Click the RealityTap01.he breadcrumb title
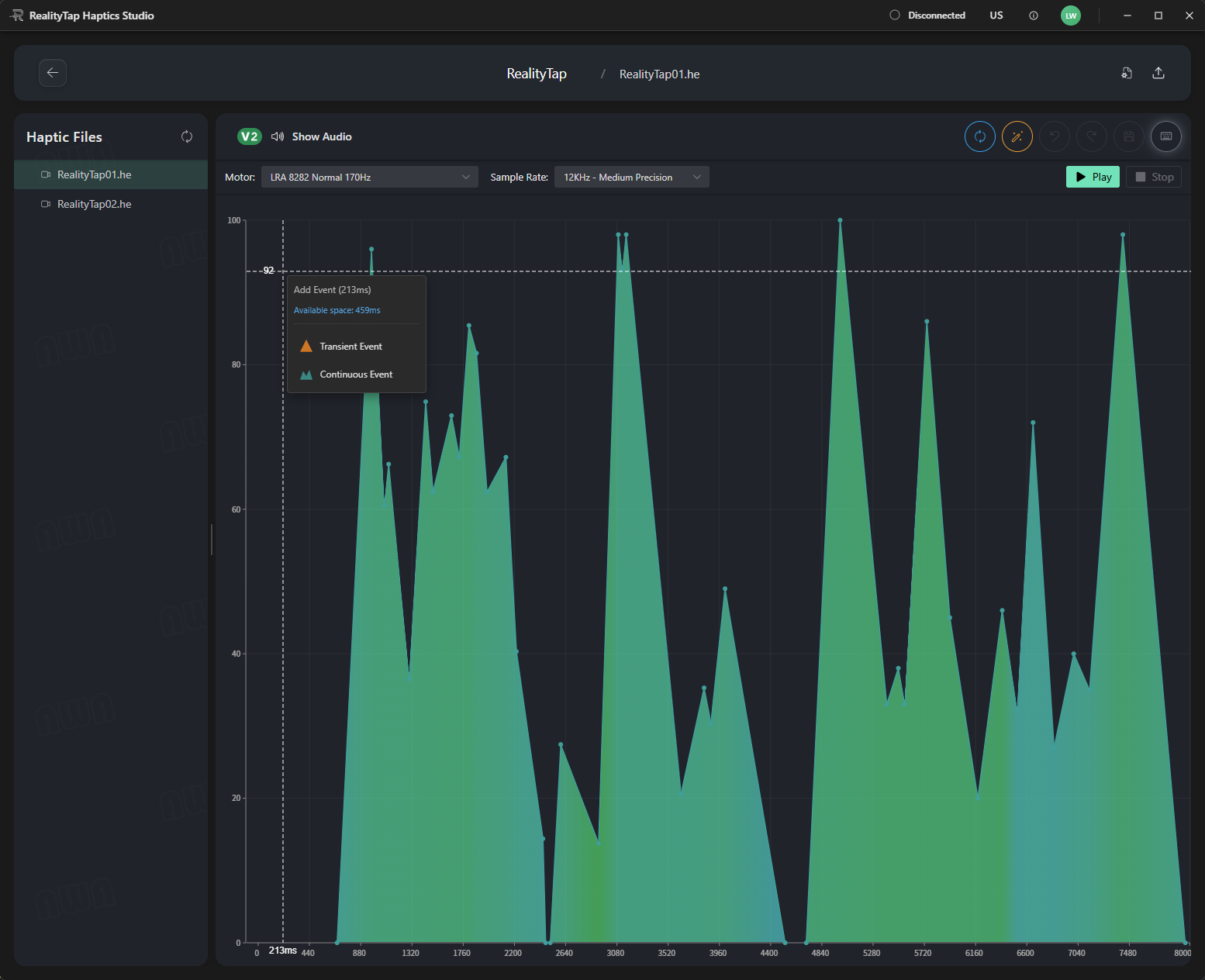This screenshot has width=1205, height=980. pyautogui.click(x=660, y=74)
